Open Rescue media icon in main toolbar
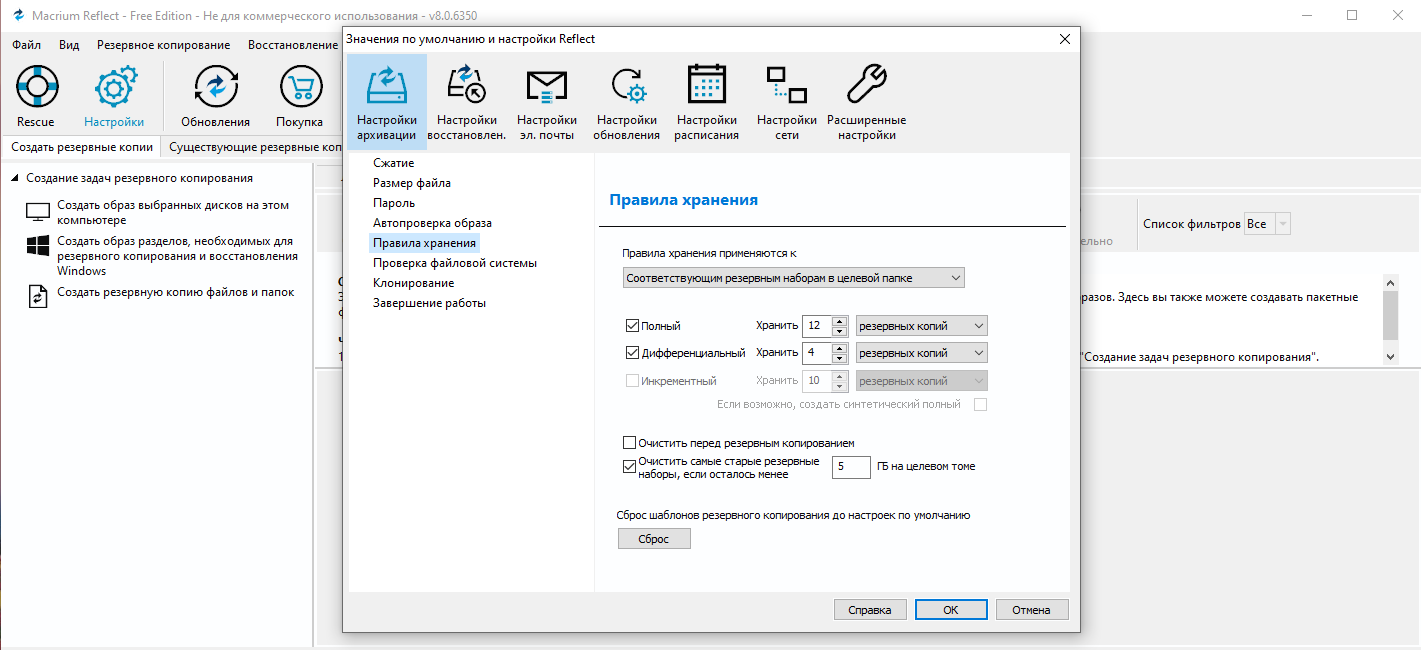Screen dimensions: 1421x650 tap(36, 87)
